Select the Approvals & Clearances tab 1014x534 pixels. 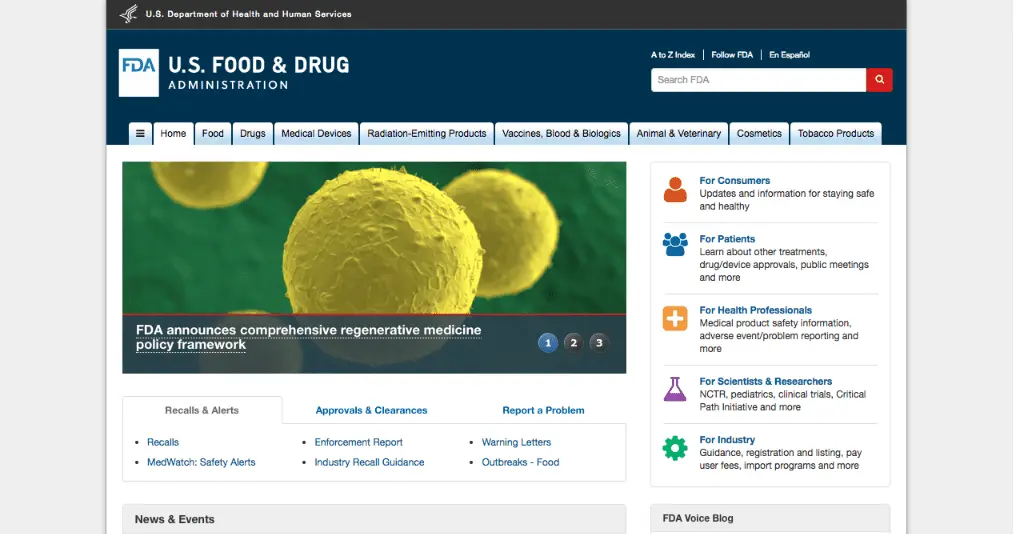(x=371, y=410)
